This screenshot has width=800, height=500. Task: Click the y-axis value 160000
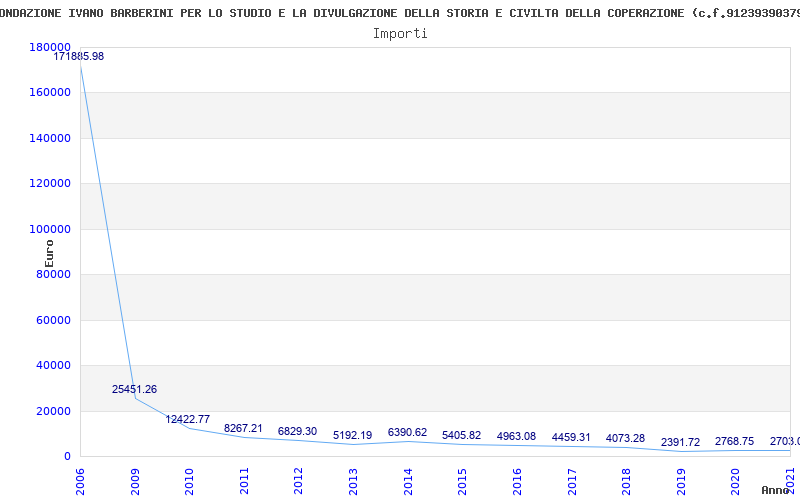50,92
